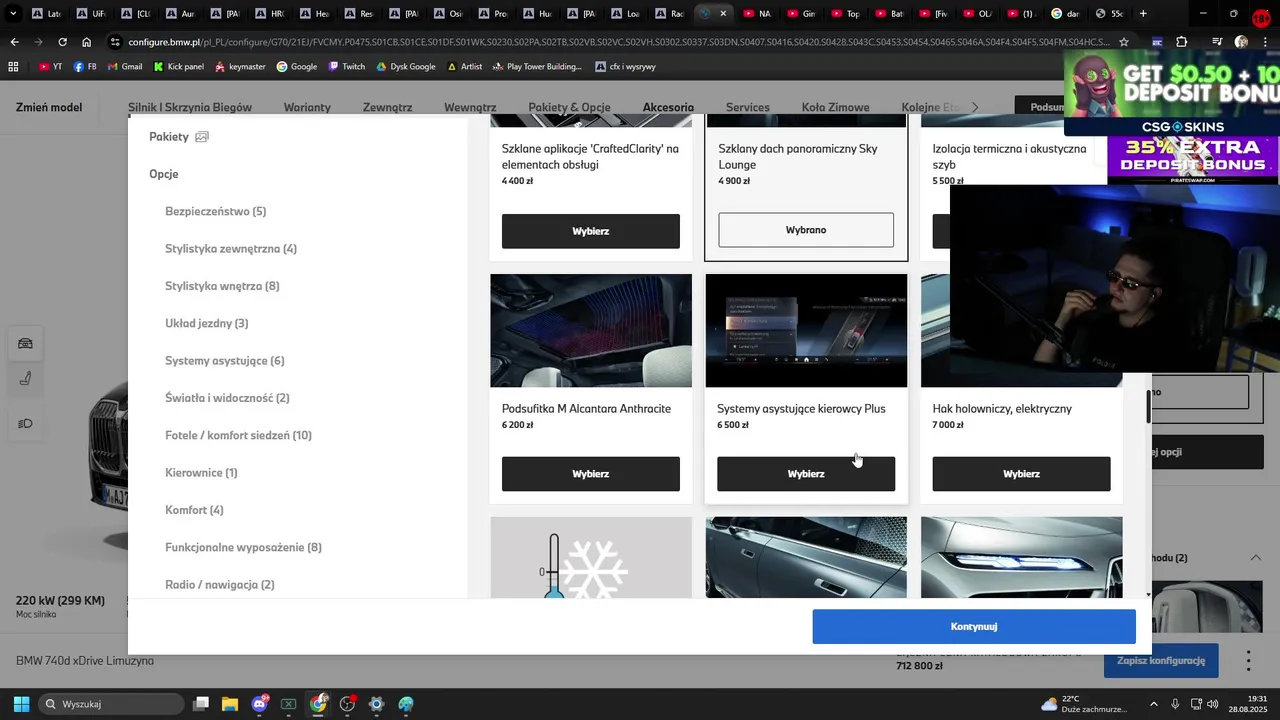1280x720 pixels.
Task: Show exterior car view icon in sidebar
Action: (x=26, y=343)
